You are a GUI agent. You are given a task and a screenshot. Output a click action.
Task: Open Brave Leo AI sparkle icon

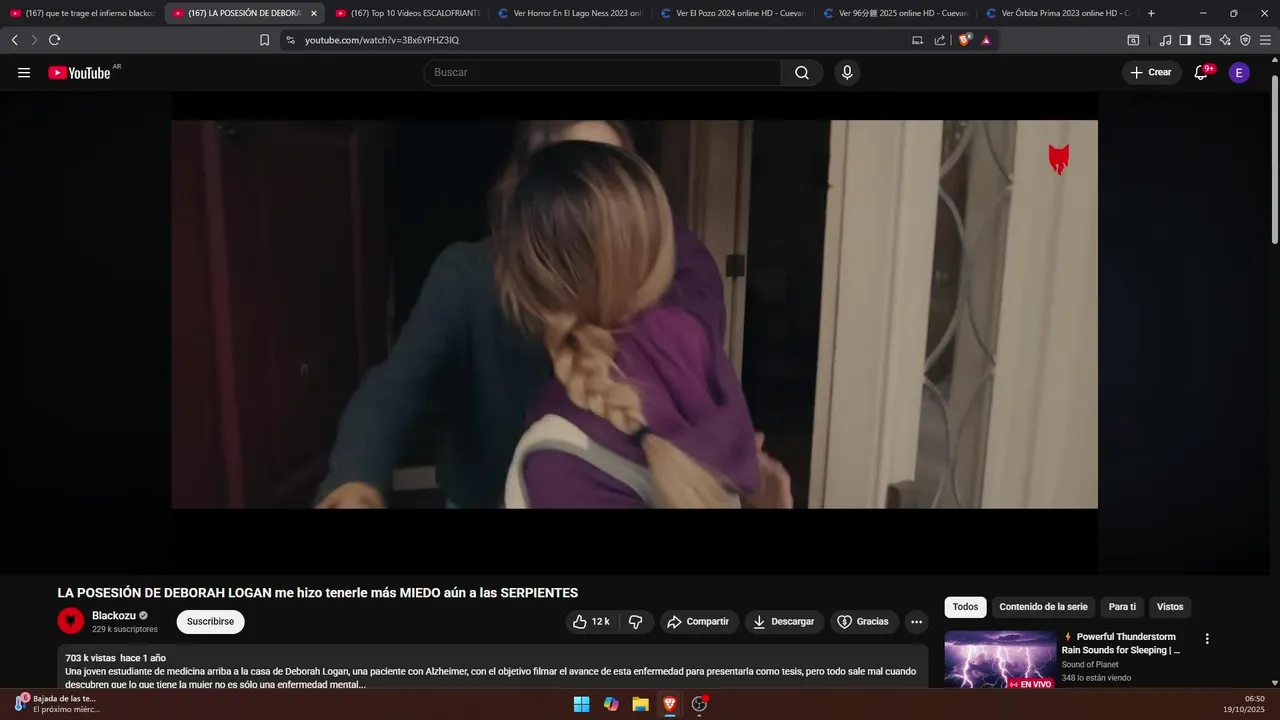click(1225, 40)
